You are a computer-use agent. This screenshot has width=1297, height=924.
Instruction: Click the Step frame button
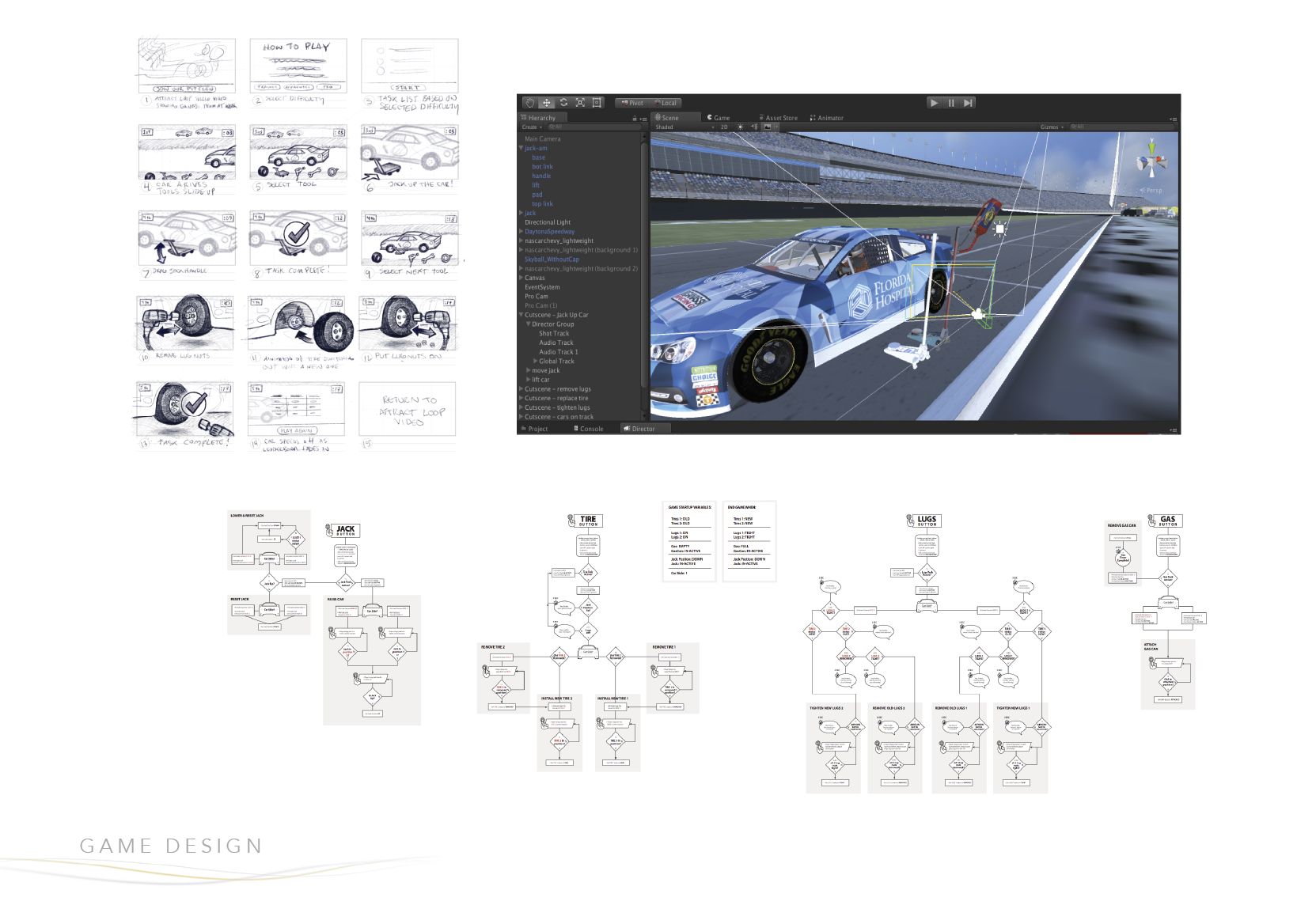click(967, 103)
